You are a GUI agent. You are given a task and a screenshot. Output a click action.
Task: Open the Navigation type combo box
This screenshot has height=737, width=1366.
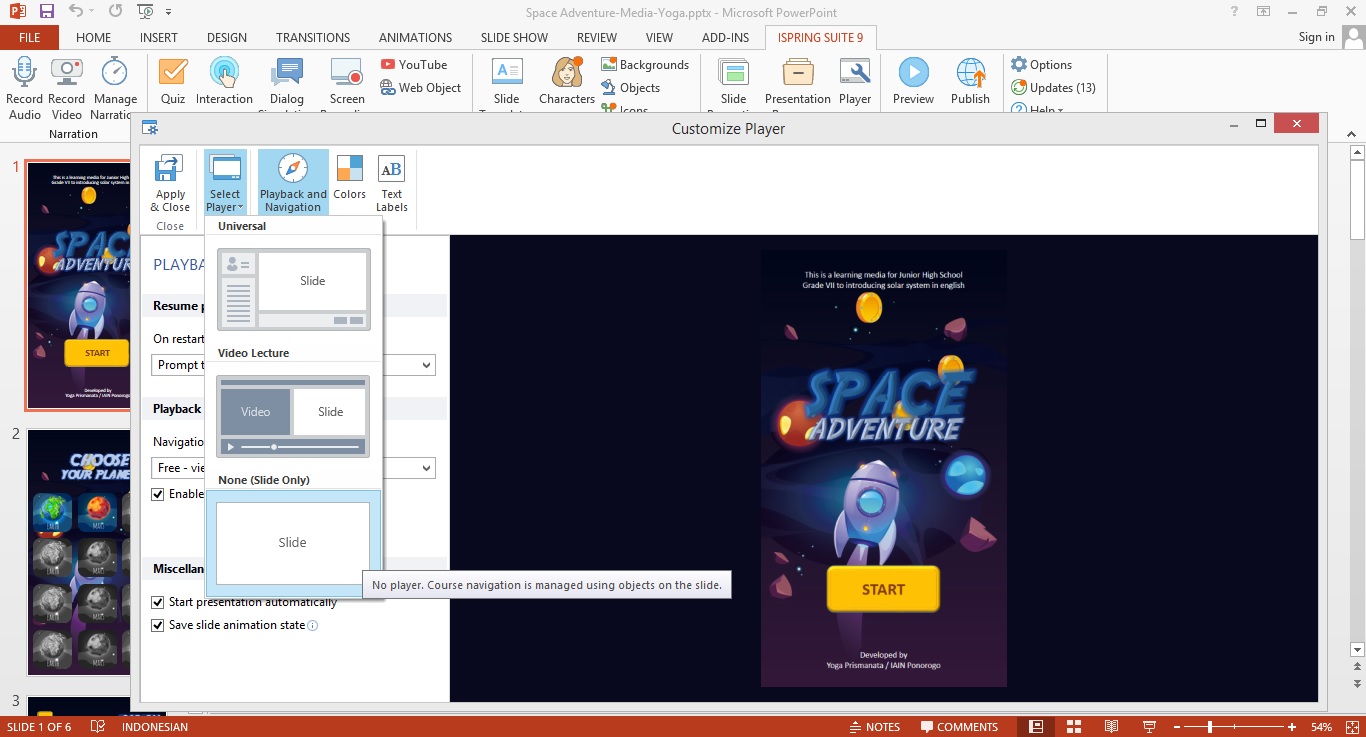[294, 467]
